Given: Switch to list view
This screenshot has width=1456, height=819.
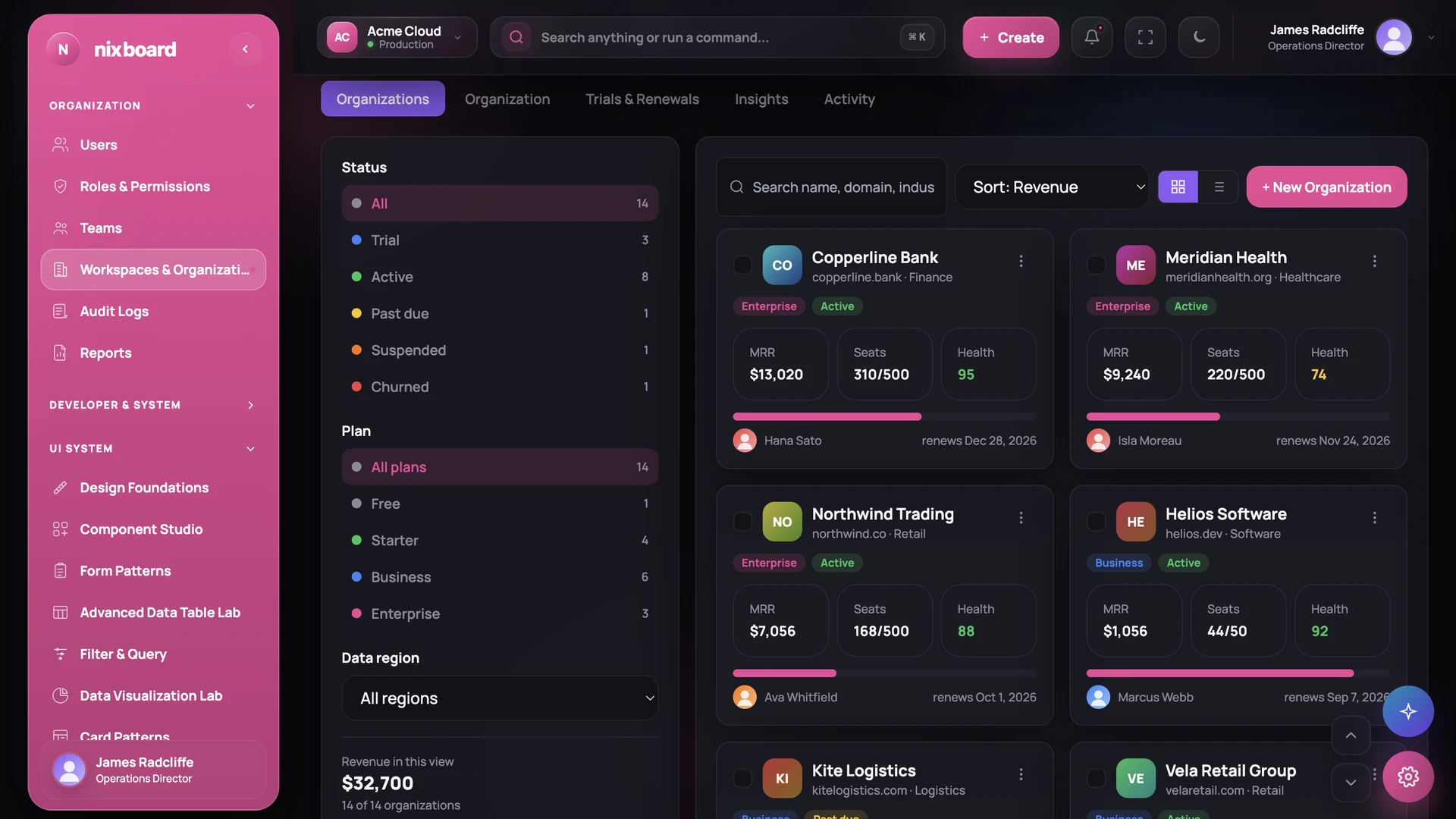Looking at the screenshot, I should (x=1219, y=187).
